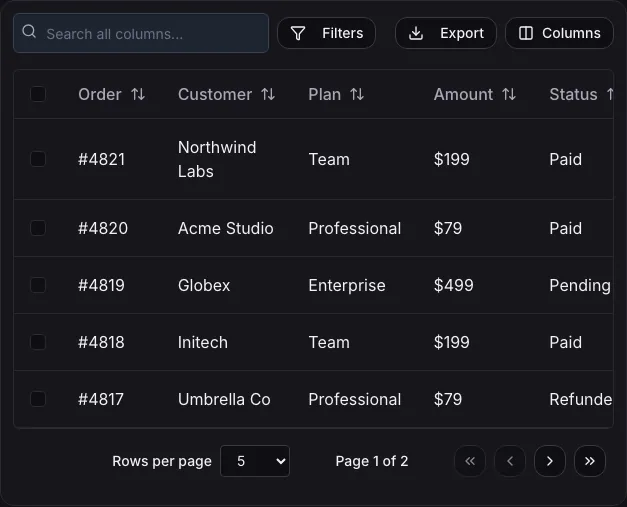
Task: Click the $499 amount cell
Action: [453, 285]
